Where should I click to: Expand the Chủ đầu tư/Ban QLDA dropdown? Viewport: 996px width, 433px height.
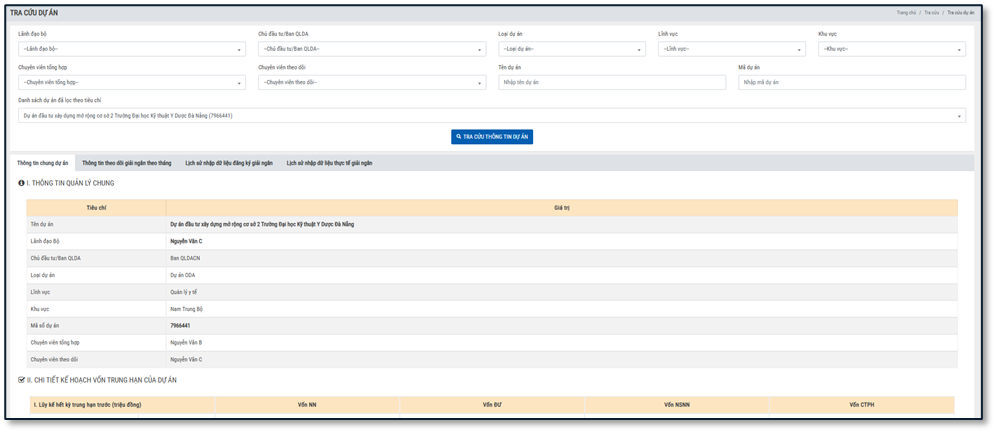(371, 49)
